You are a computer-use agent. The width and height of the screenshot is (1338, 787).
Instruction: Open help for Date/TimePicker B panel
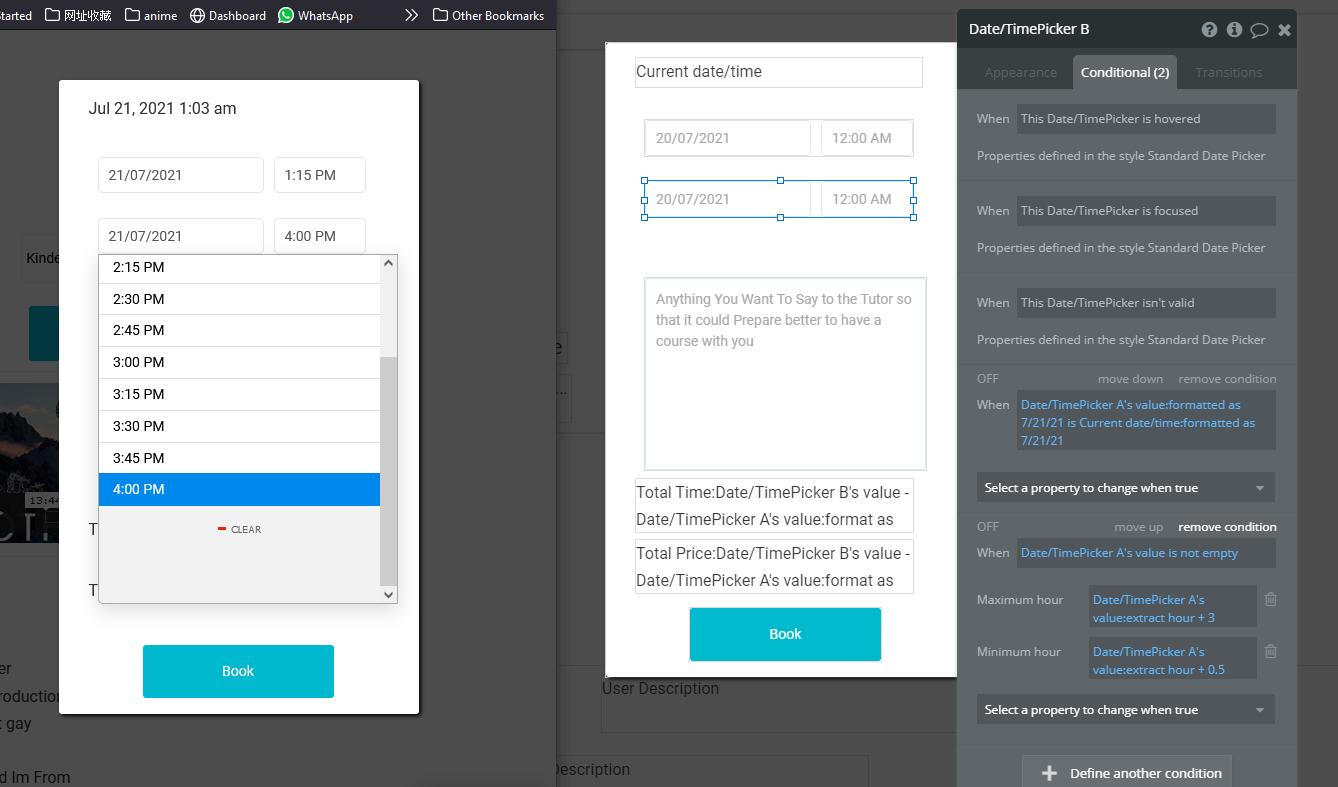1209,30
